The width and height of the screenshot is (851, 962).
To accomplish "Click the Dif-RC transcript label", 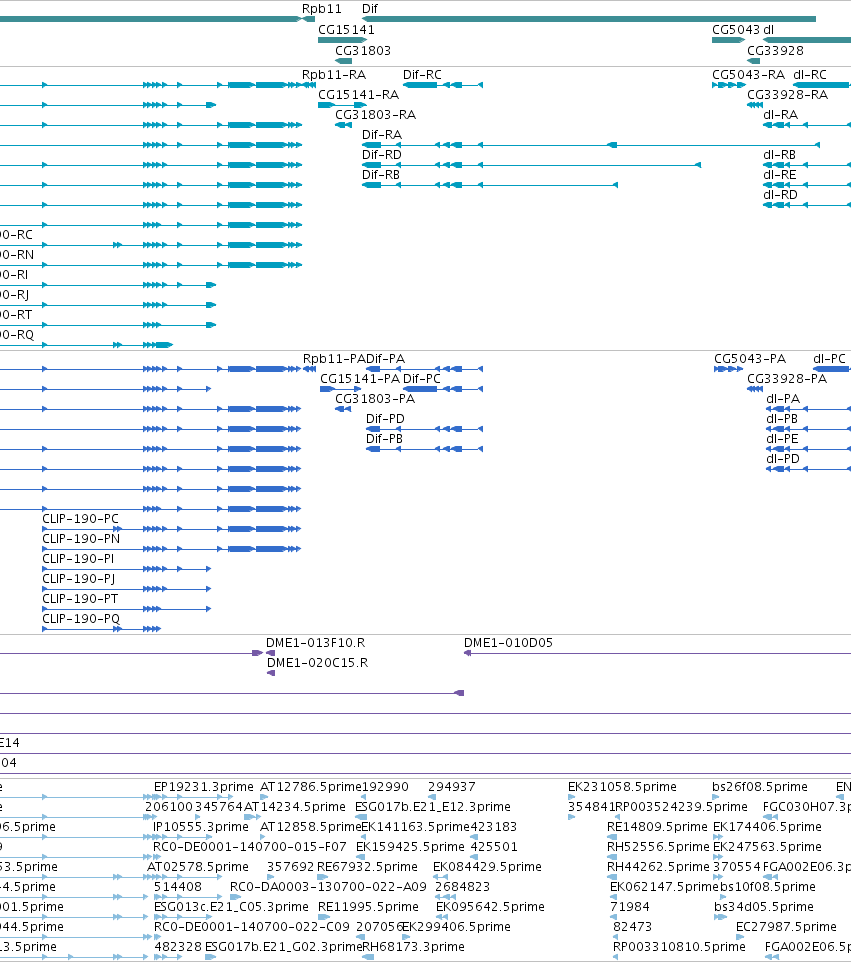I will coord(422,74).
